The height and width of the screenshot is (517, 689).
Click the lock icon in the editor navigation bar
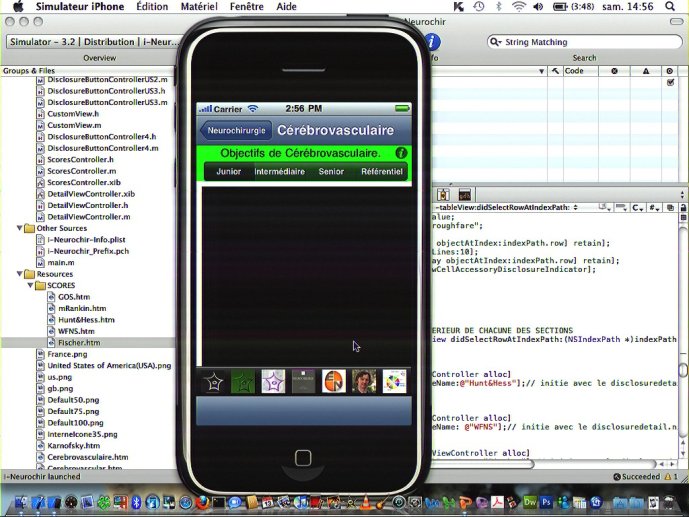coord(683,208)
